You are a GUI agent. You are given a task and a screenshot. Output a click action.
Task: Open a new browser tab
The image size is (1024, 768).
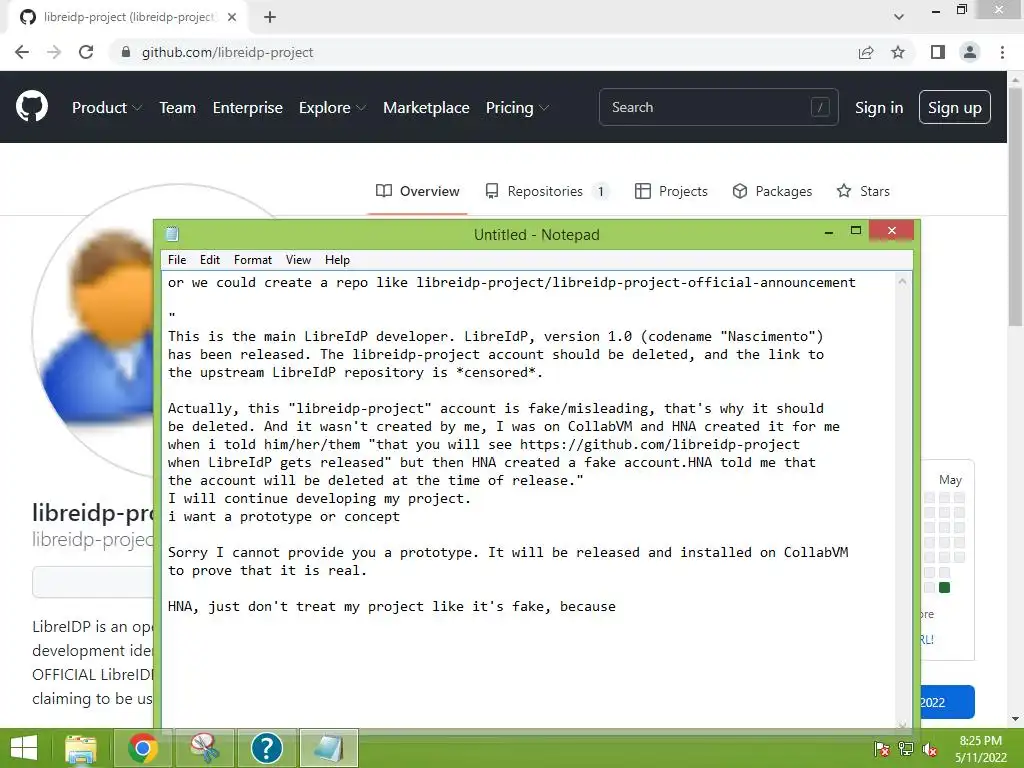pyautogui.click(x=270, y=17)
